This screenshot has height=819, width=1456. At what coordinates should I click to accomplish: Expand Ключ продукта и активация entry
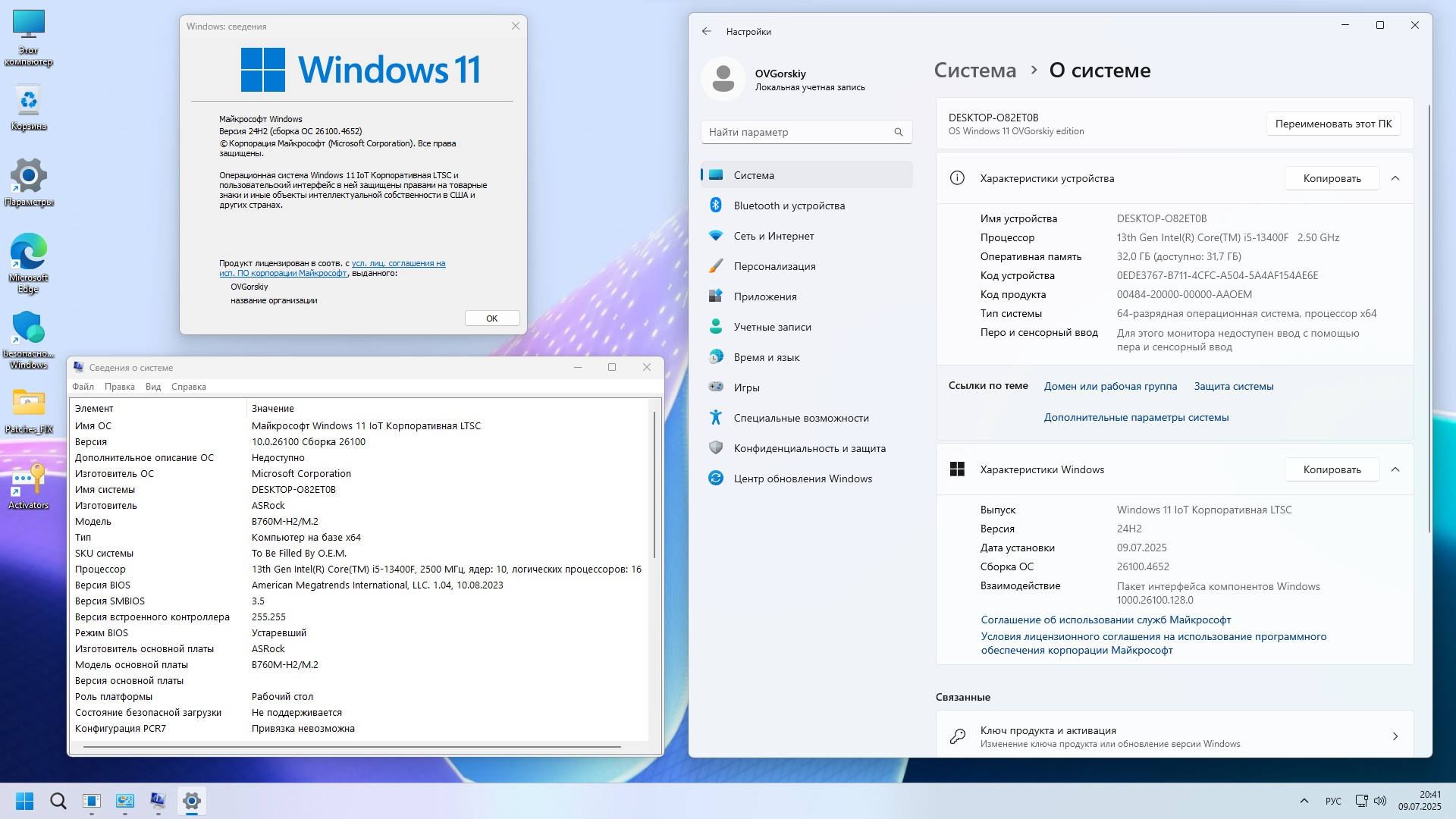pos(1395,736)
